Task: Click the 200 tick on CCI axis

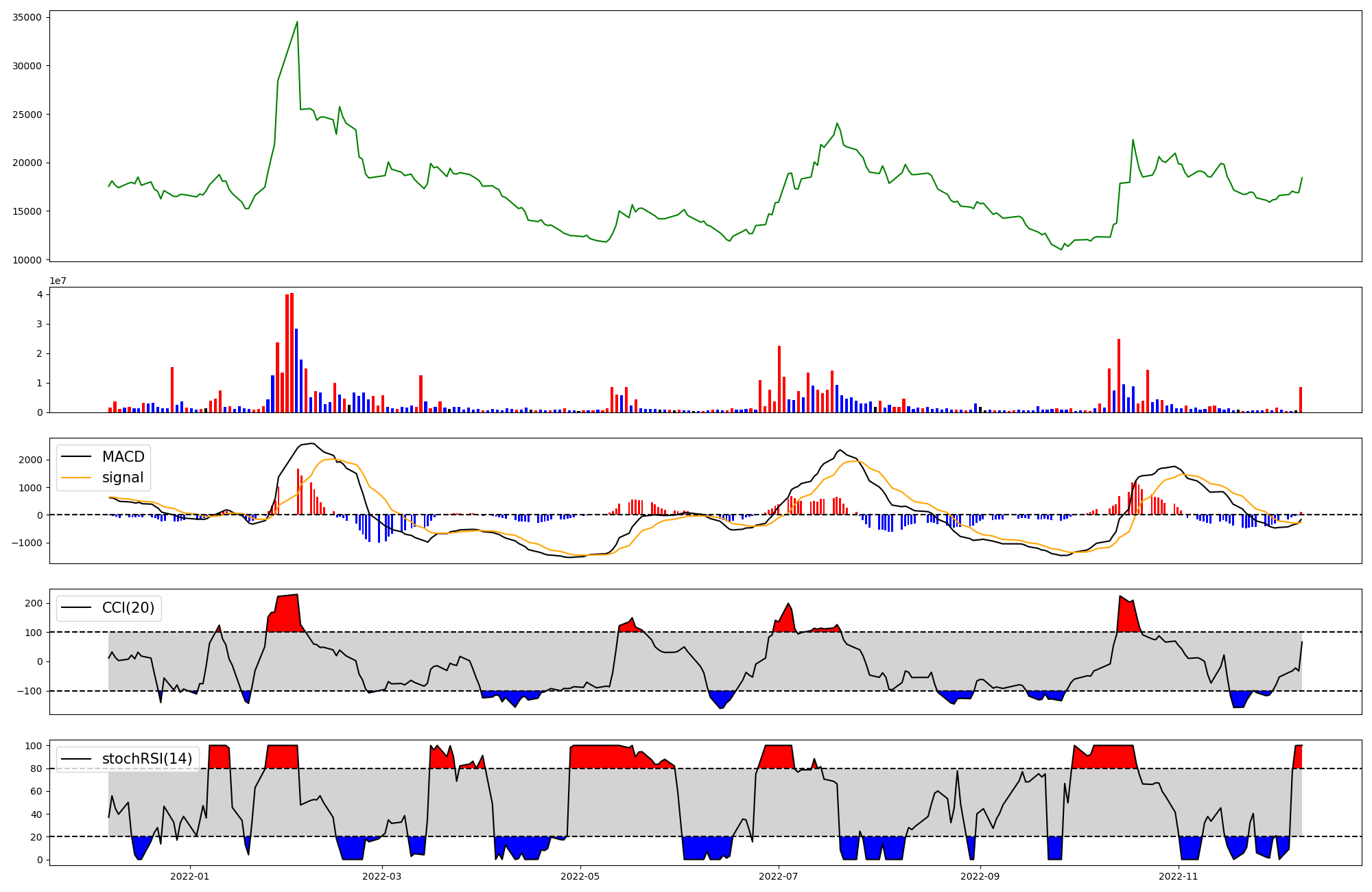Action: coord(34,603)
